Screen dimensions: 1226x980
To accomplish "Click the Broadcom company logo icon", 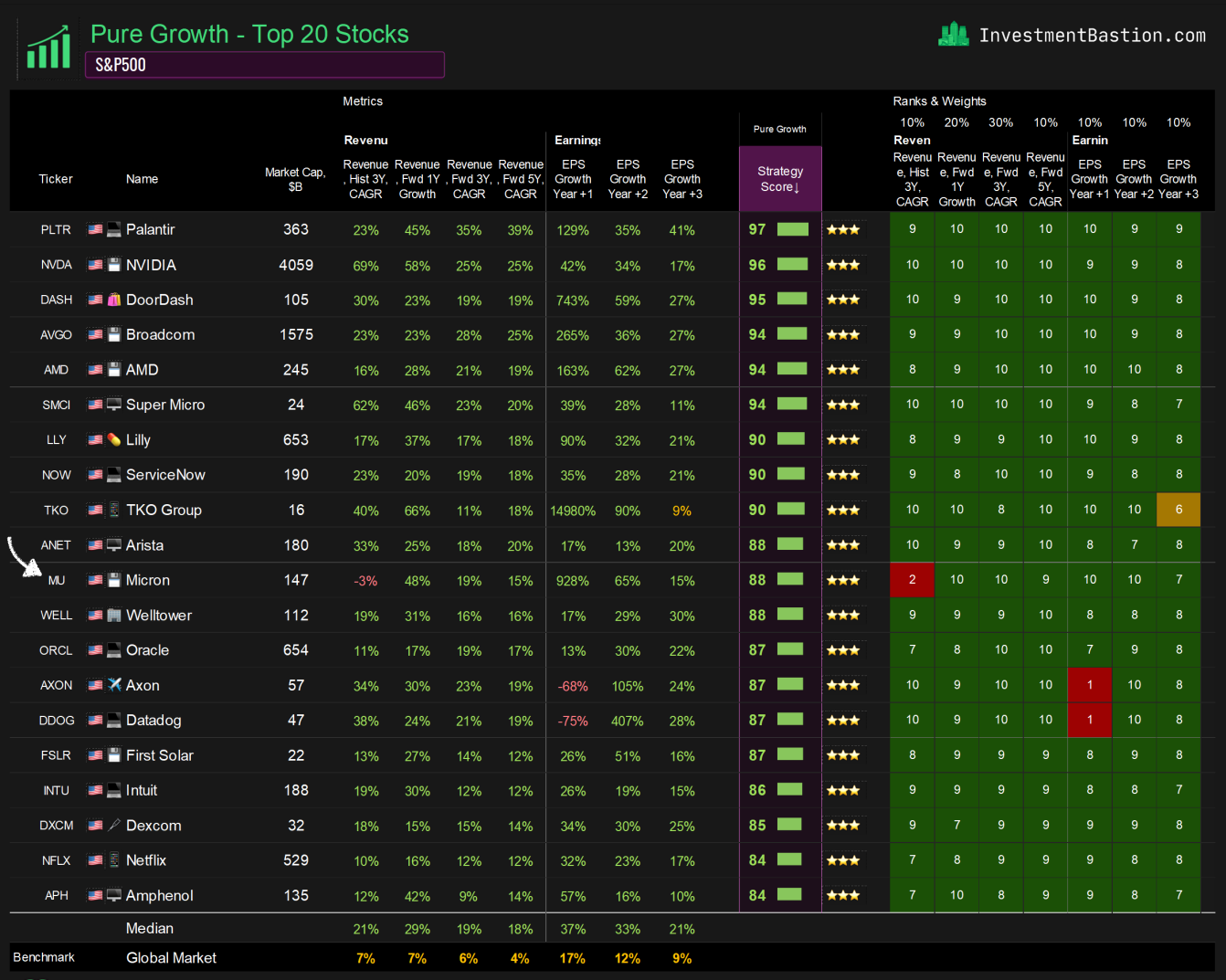I will click(x=114, y=335).
